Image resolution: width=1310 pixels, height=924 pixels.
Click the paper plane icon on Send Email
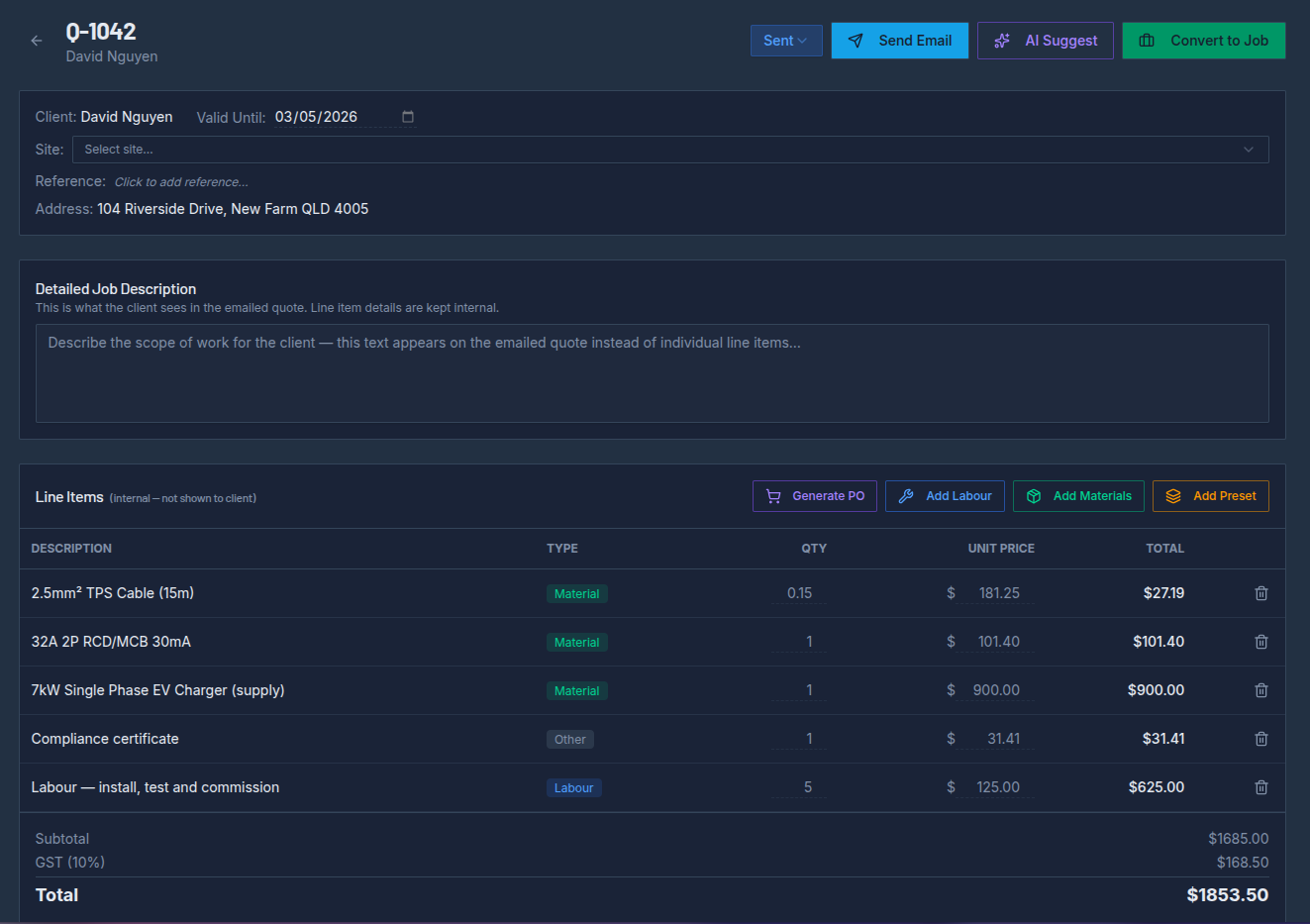pos(856,41)
